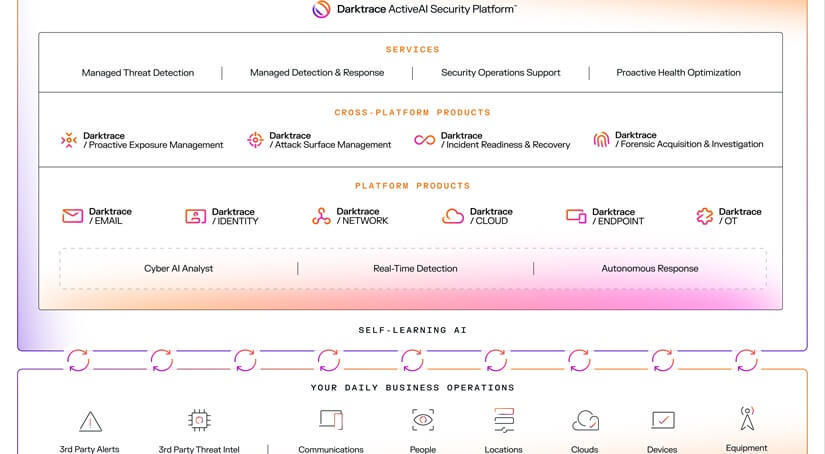Click the sync cycle icon above 3rd Party Alerts
The height and width of the screenshot is (454, 825).
pos(78,360)
